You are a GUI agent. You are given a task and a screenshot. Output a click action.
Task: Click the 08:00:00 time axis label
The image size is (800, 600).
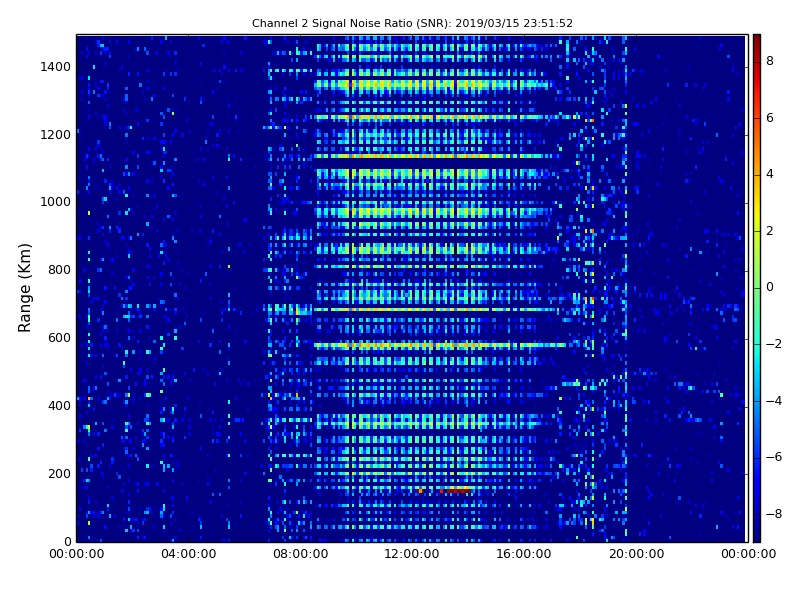pyautogui.click(x=301, y=554)
